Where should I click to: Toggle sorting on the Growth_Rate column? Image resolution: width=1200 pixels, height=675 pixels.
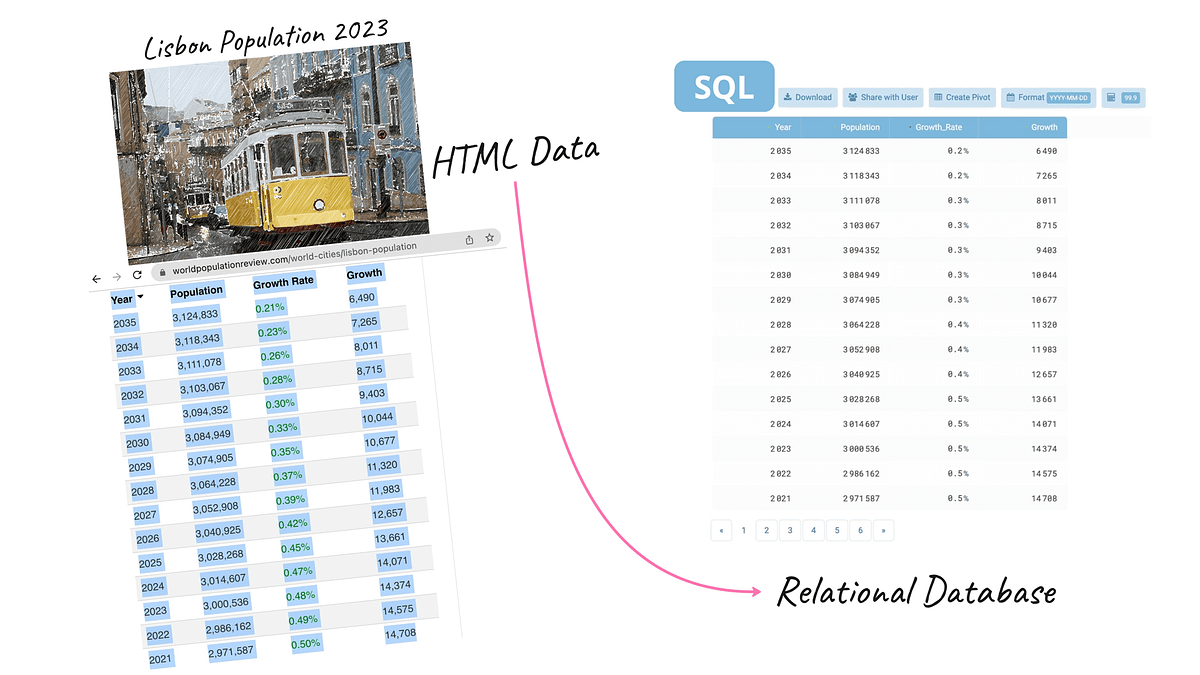pyautogui.click(x=939, y=127)
